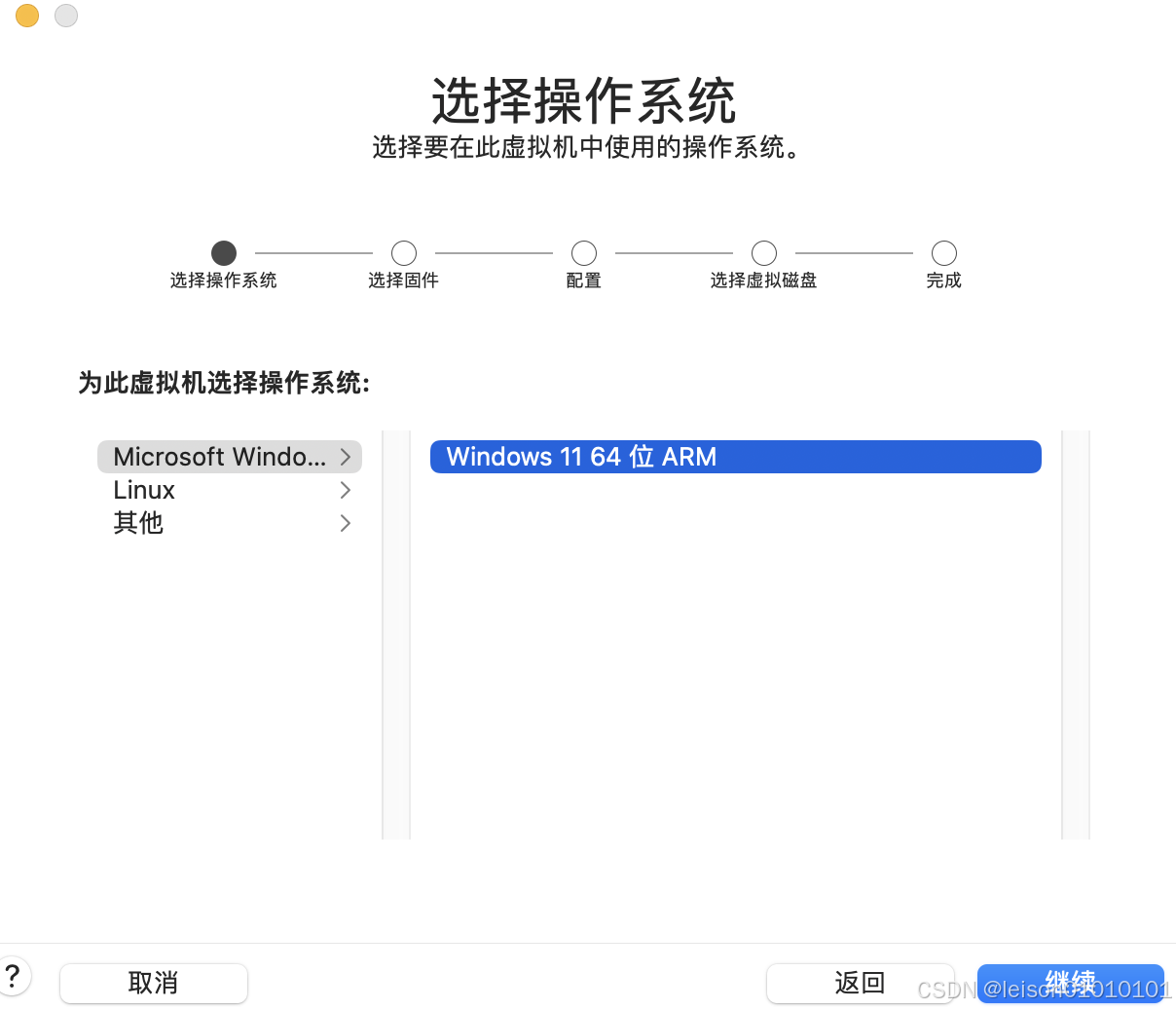Open the help question mark button

14,976
